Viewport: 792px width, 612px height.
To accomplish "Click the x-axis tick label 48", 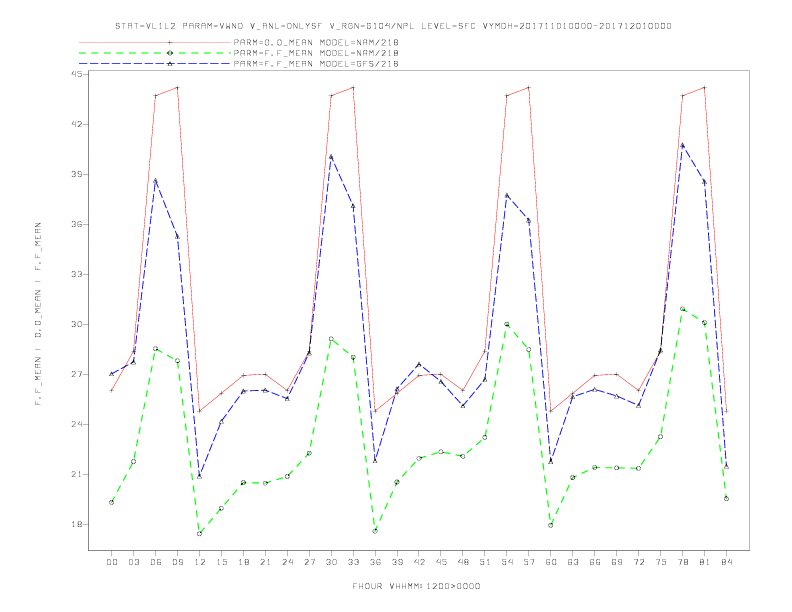I will pos(463,562).
